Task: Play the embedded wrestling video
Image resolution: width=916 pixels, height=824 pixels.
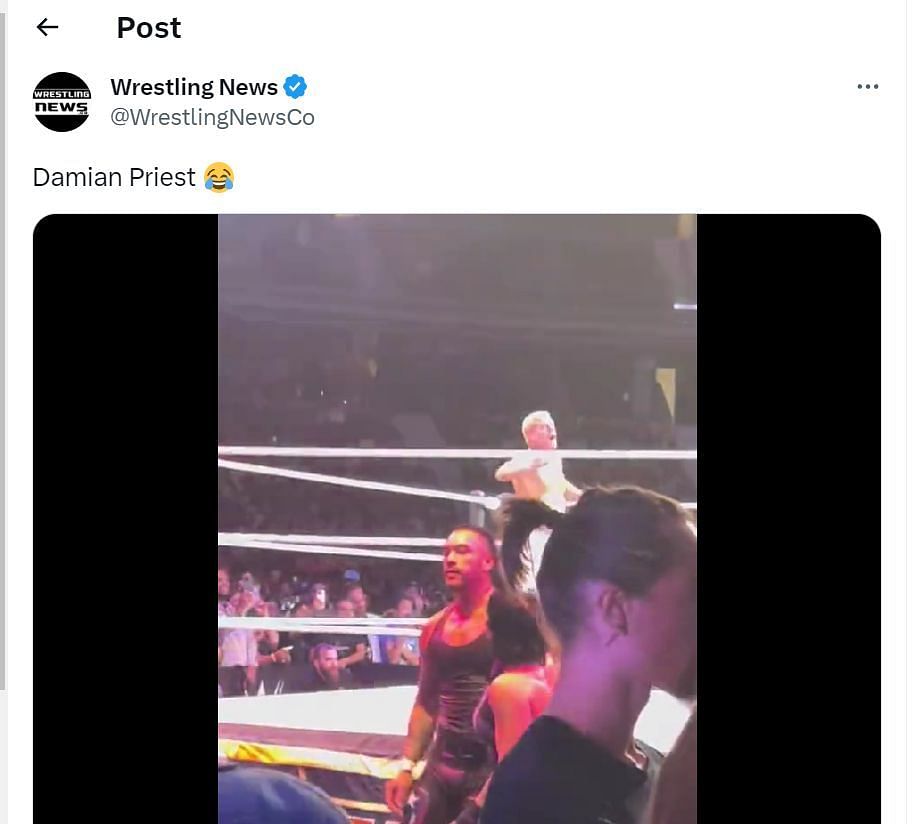Action: (457, 519)
